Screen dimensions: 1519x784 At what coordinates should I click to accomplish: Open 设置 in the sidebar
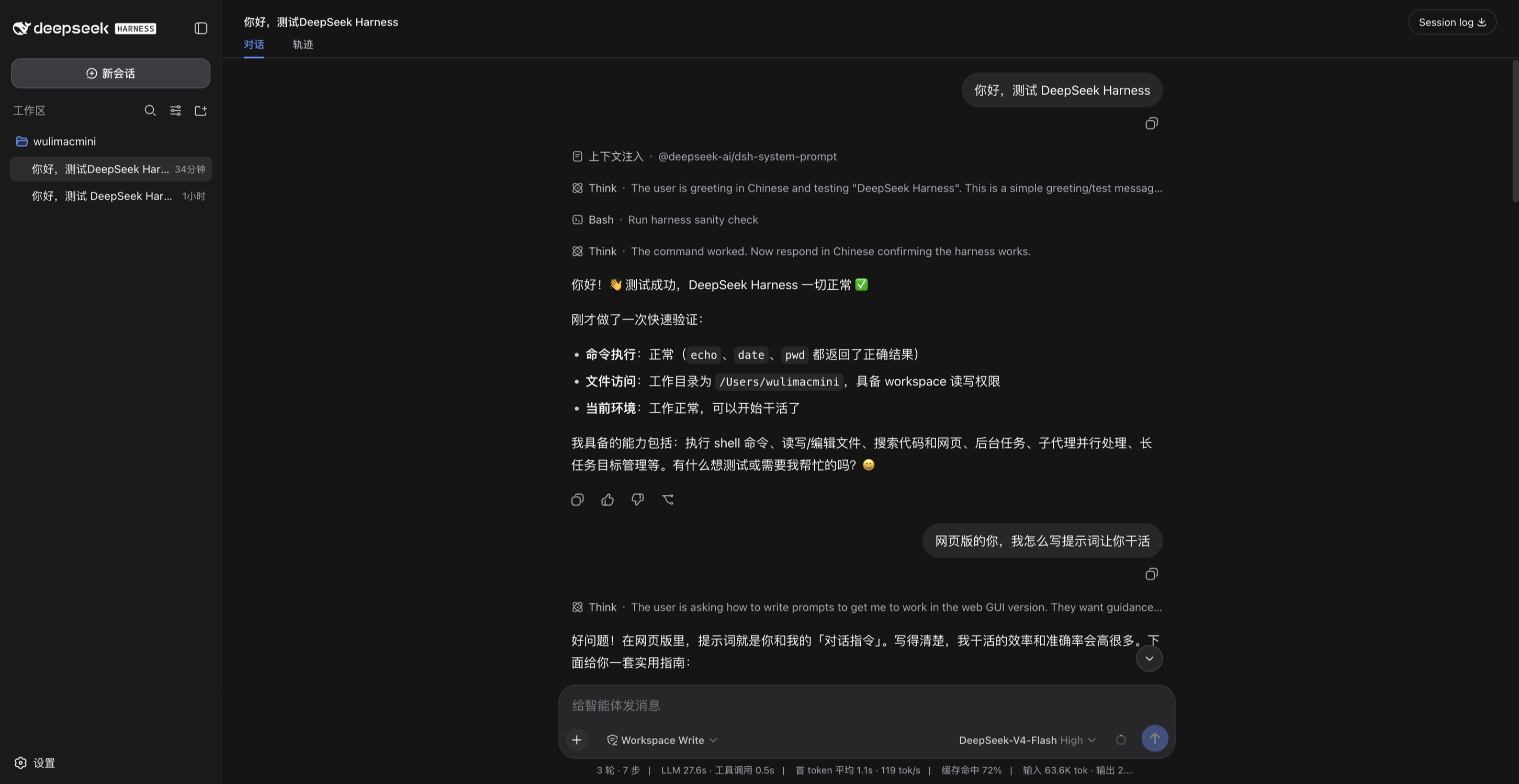[35, 763]
